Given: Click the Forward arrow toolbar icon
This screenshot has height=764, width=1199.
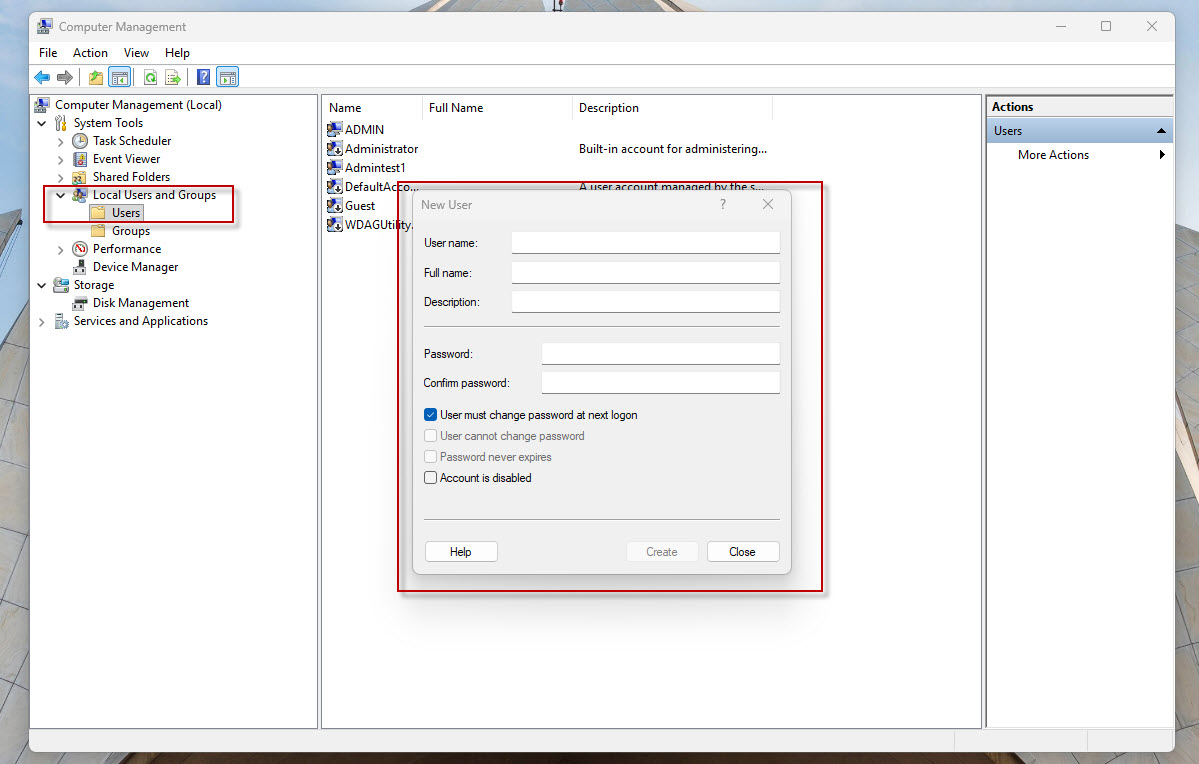Looking at the screenshot, I should pyautogui.click(x=65, y=77).
